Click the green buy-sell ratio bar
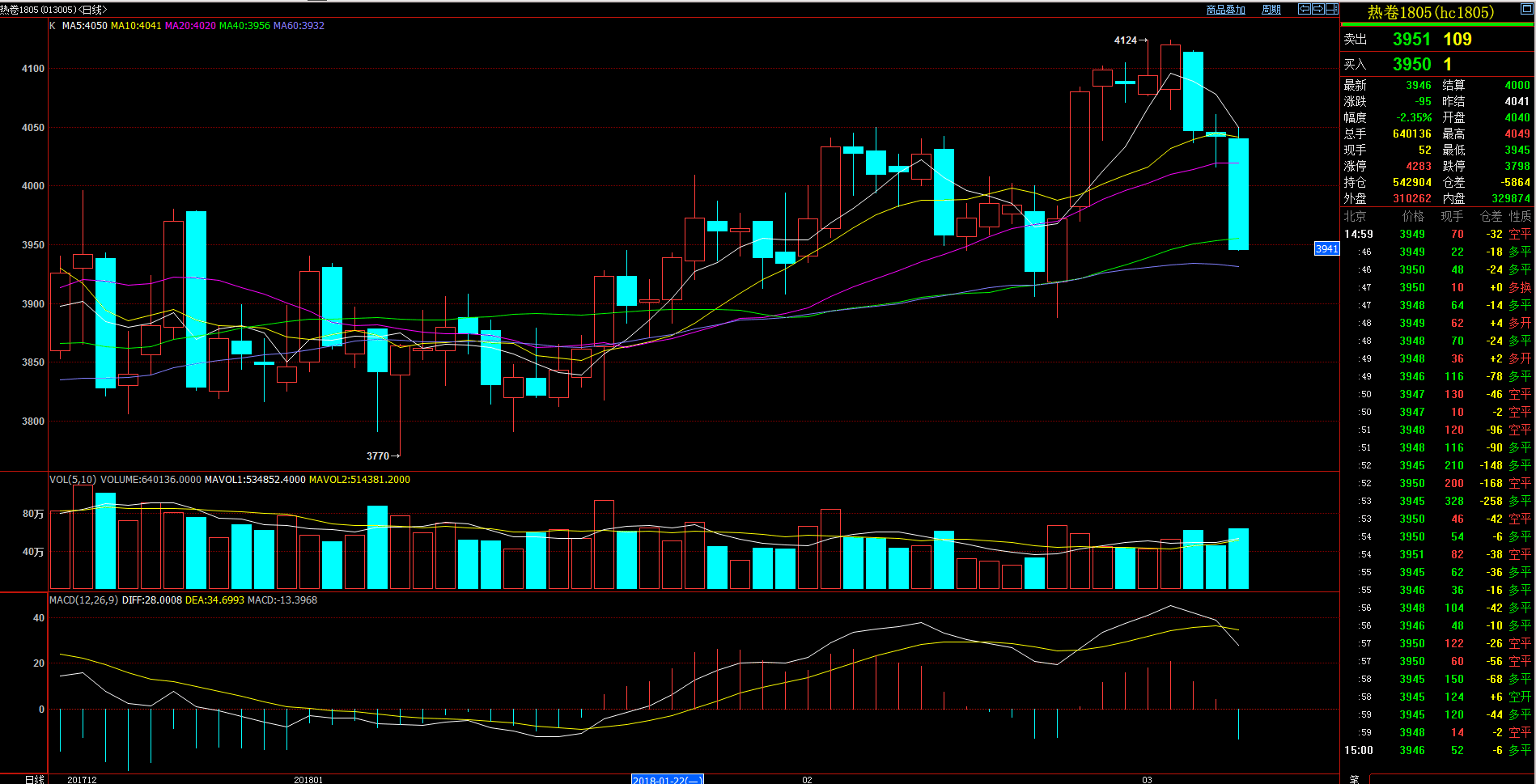Viewport: 1536px width, 784px height. 1436,25
